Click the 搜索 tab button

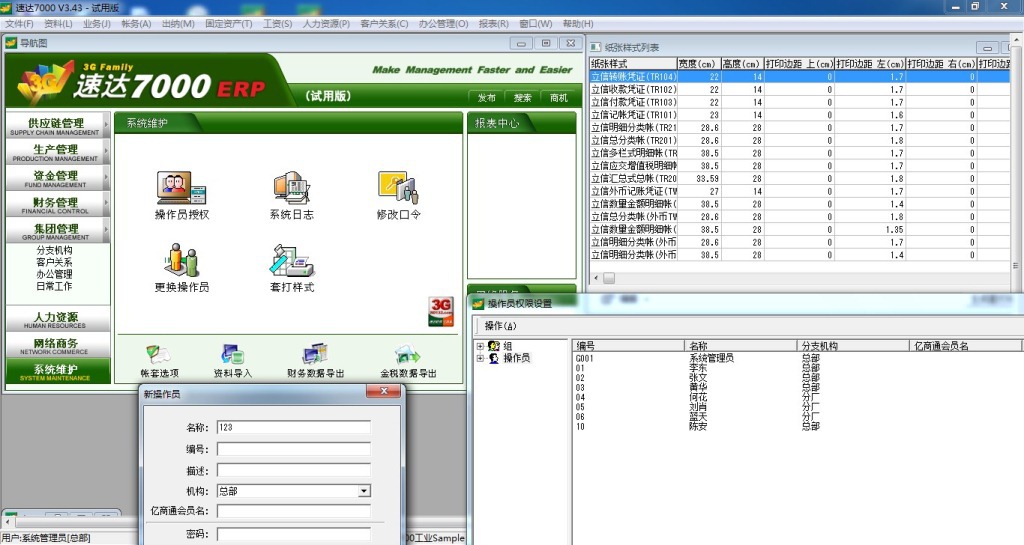click(522, 98)
